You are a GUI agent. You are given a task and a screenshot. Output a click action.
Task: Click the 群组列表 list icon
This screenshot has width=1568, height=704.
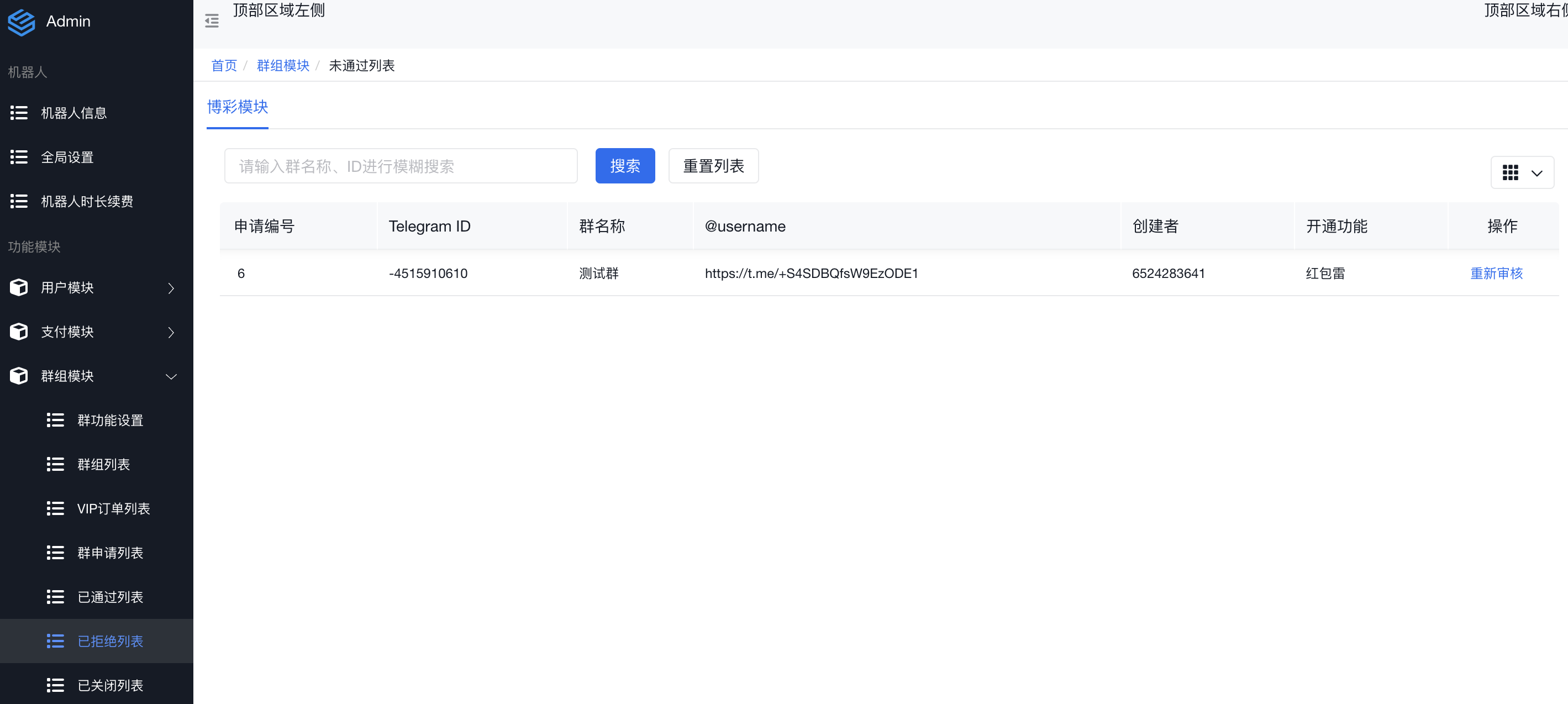55,465
